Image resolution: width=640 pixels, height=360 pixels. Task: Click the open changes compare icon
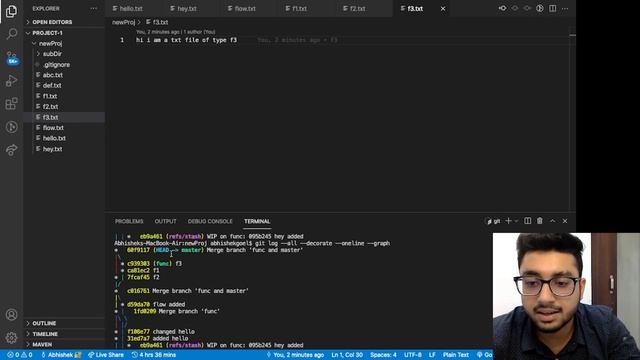coord(502,8)
